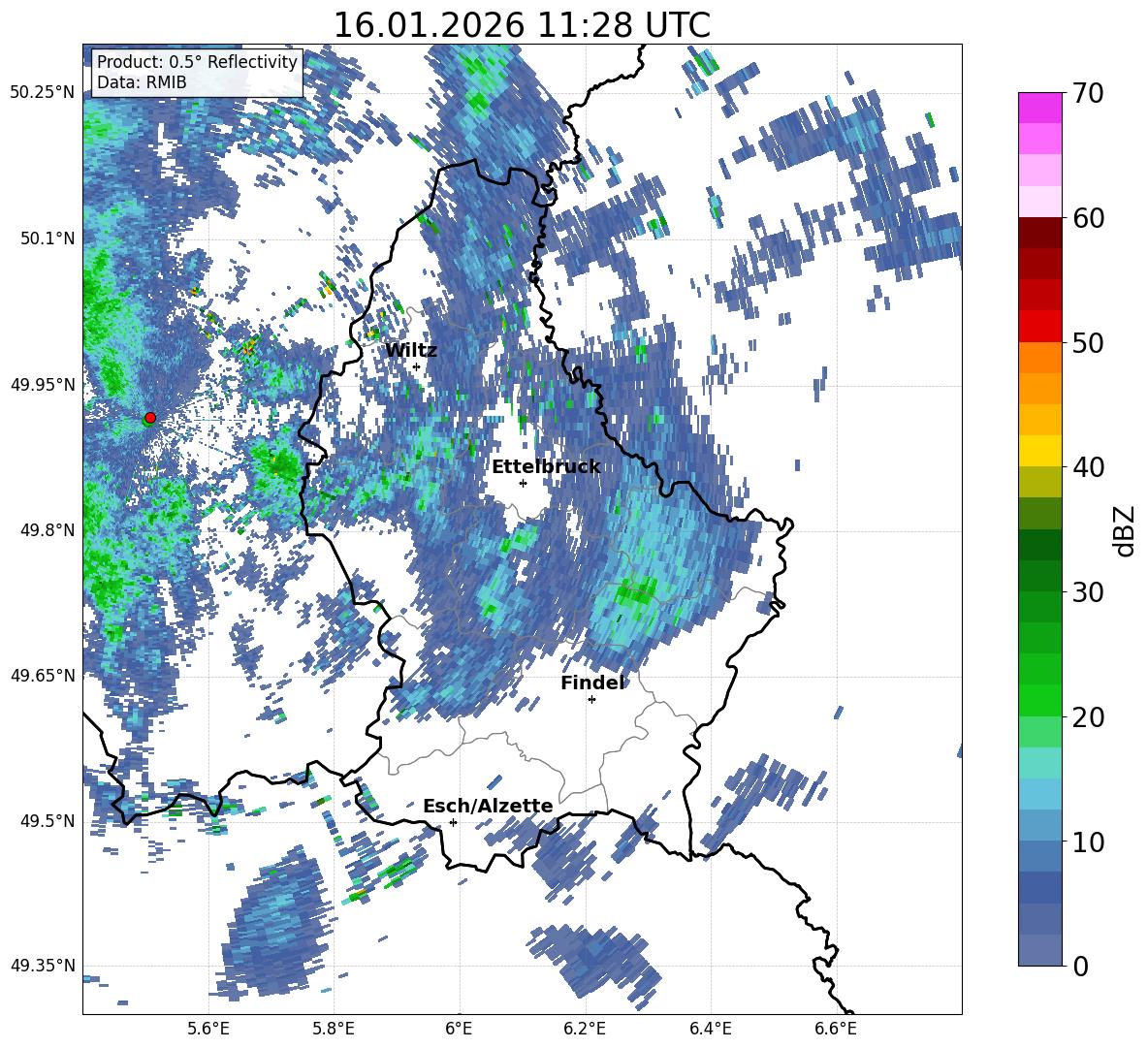
Task: Click the 5.8°E longitude label
Action: 334,1029
